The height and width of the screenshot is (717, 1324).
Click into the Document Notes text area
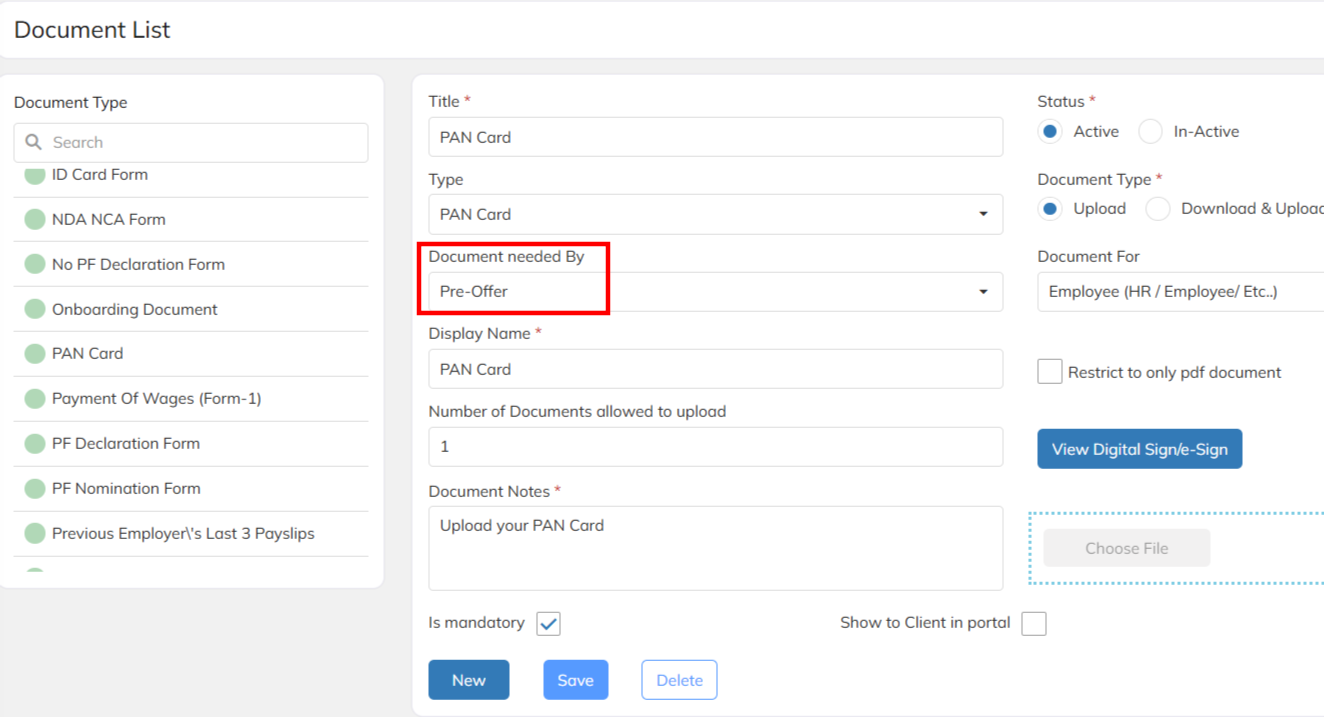[x=715, y=548]
